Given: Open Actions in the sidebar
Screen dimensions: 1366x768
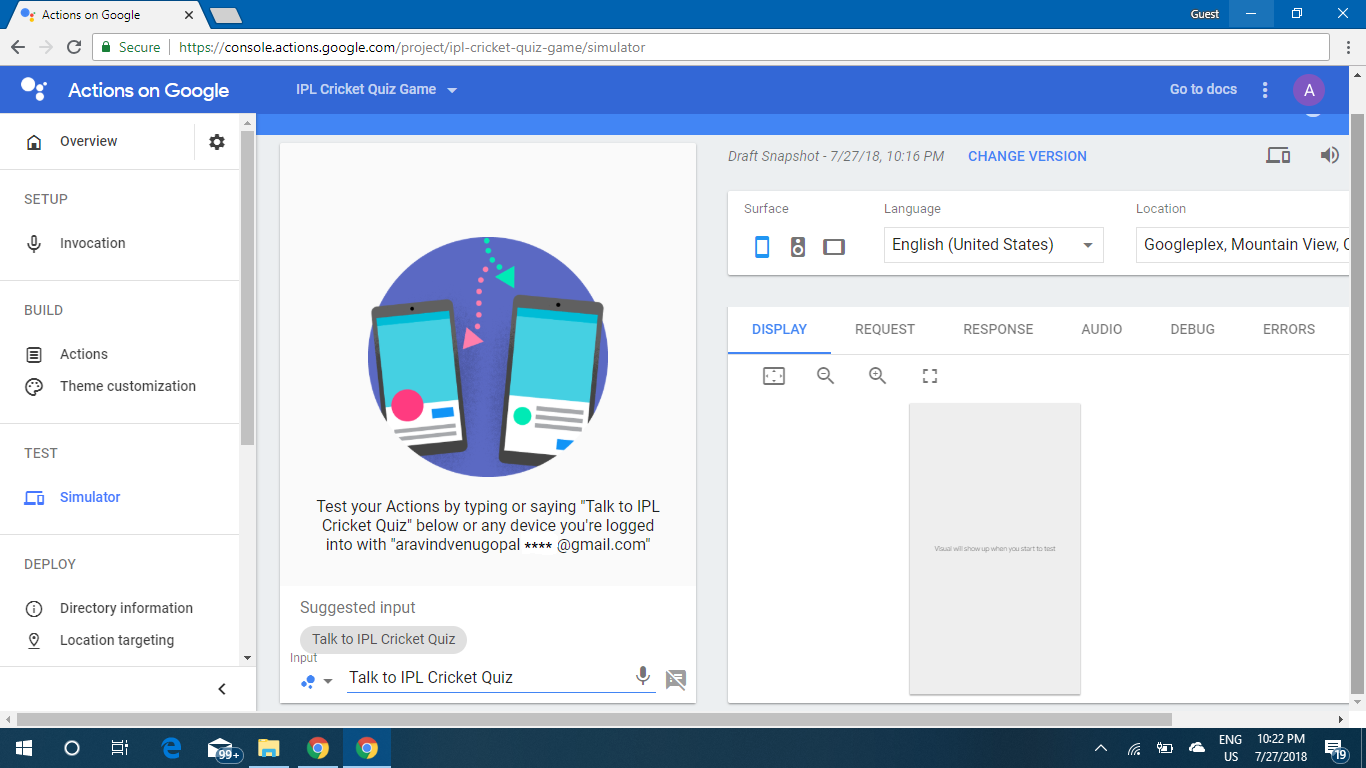Looking at the screenshot, I should point(84,355).
